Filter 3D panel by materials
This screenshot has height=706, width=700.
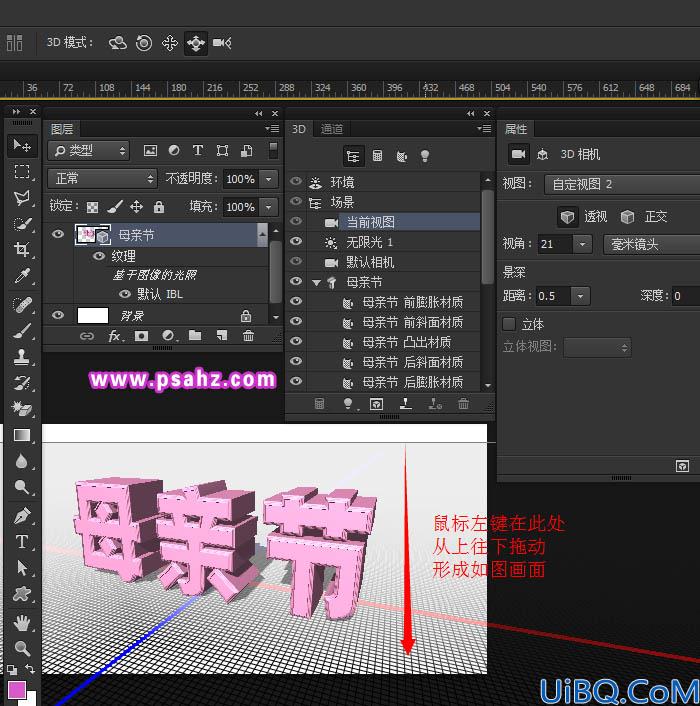pos(401,156)
